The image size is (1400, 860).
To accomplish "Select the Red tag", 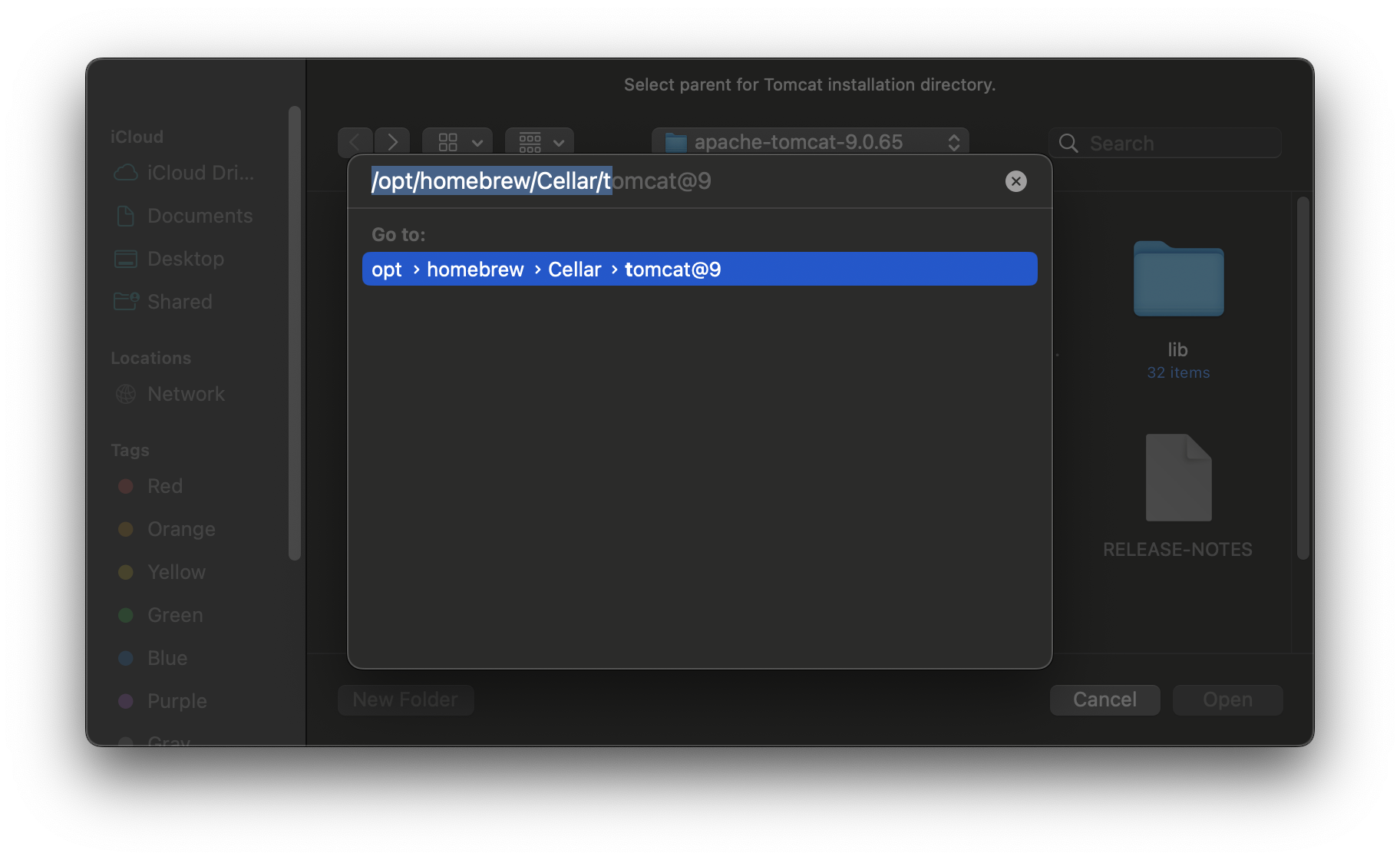I will tap(151, 486).
